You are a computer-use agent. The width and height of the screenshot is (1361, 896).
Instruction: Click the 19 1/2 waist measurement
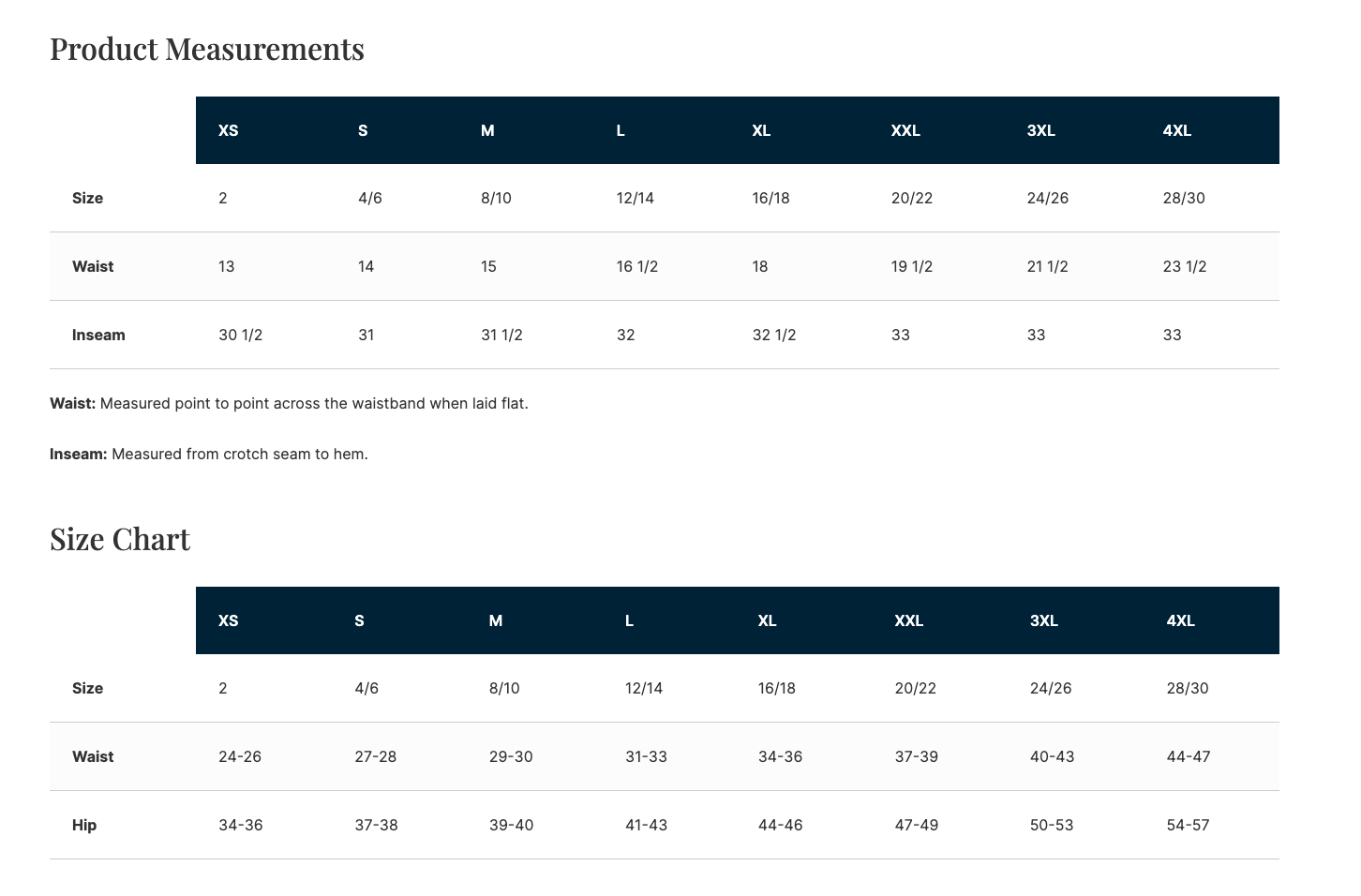pyautogui.click(x=912, y=266)
